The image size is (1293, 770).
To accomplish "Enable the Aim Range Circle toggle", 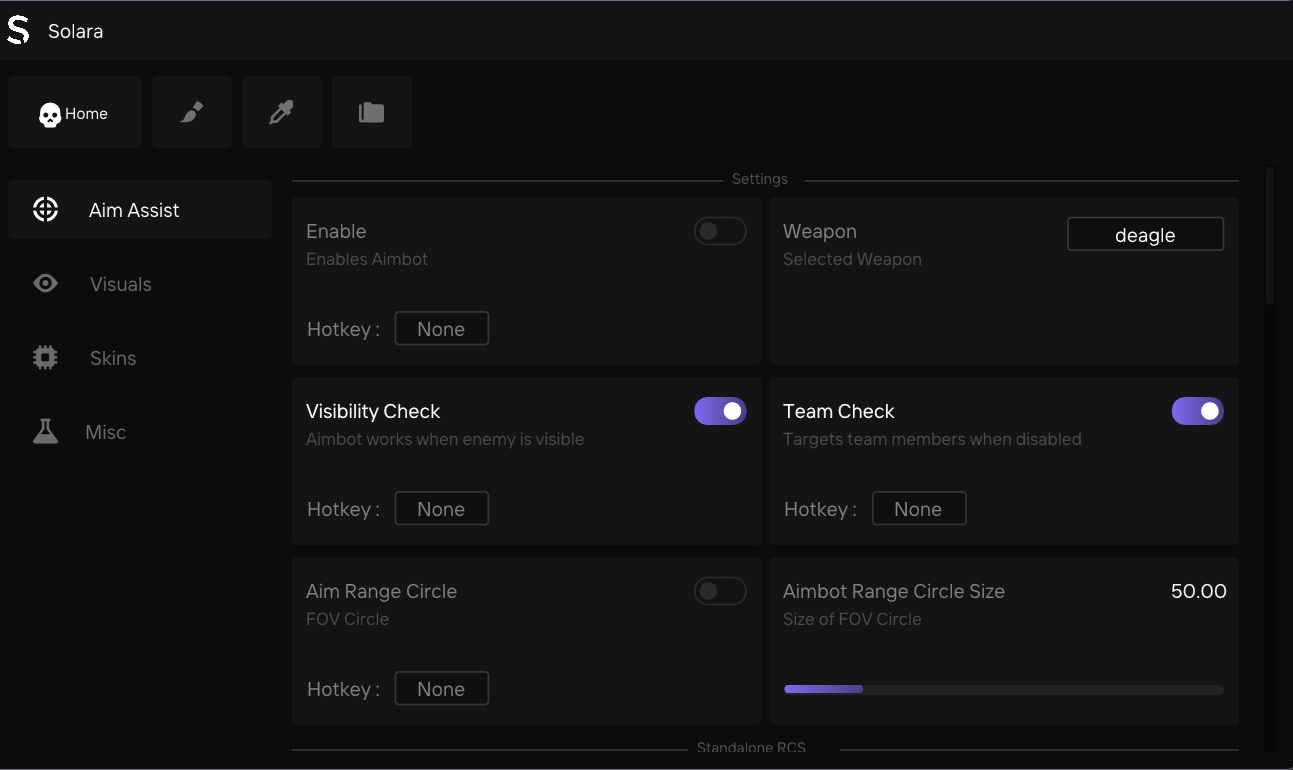I will (720, 591).
